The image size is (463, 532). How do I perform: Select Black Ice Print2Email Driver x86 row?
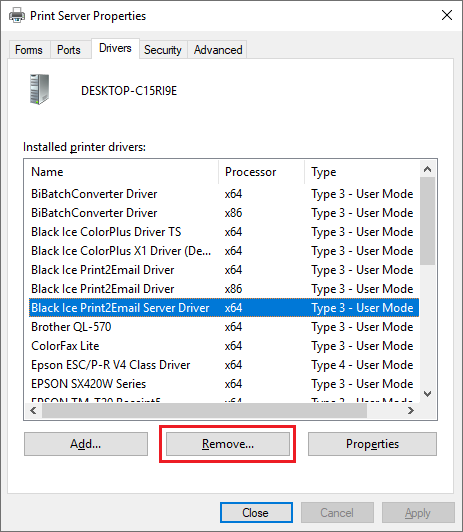(224, 289)
